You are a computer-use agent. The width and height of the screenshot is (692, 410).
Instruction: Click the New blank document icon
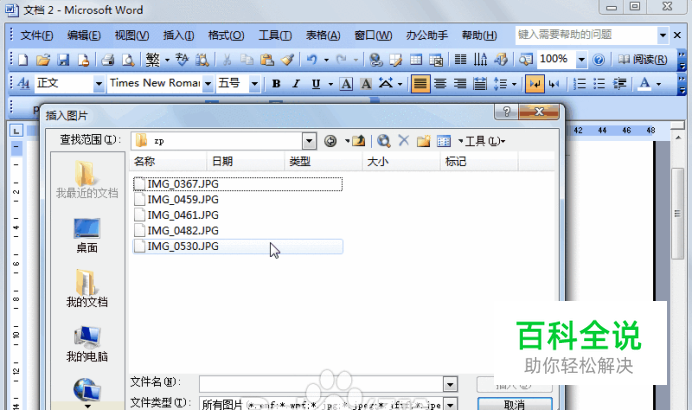tap(23, 60)
